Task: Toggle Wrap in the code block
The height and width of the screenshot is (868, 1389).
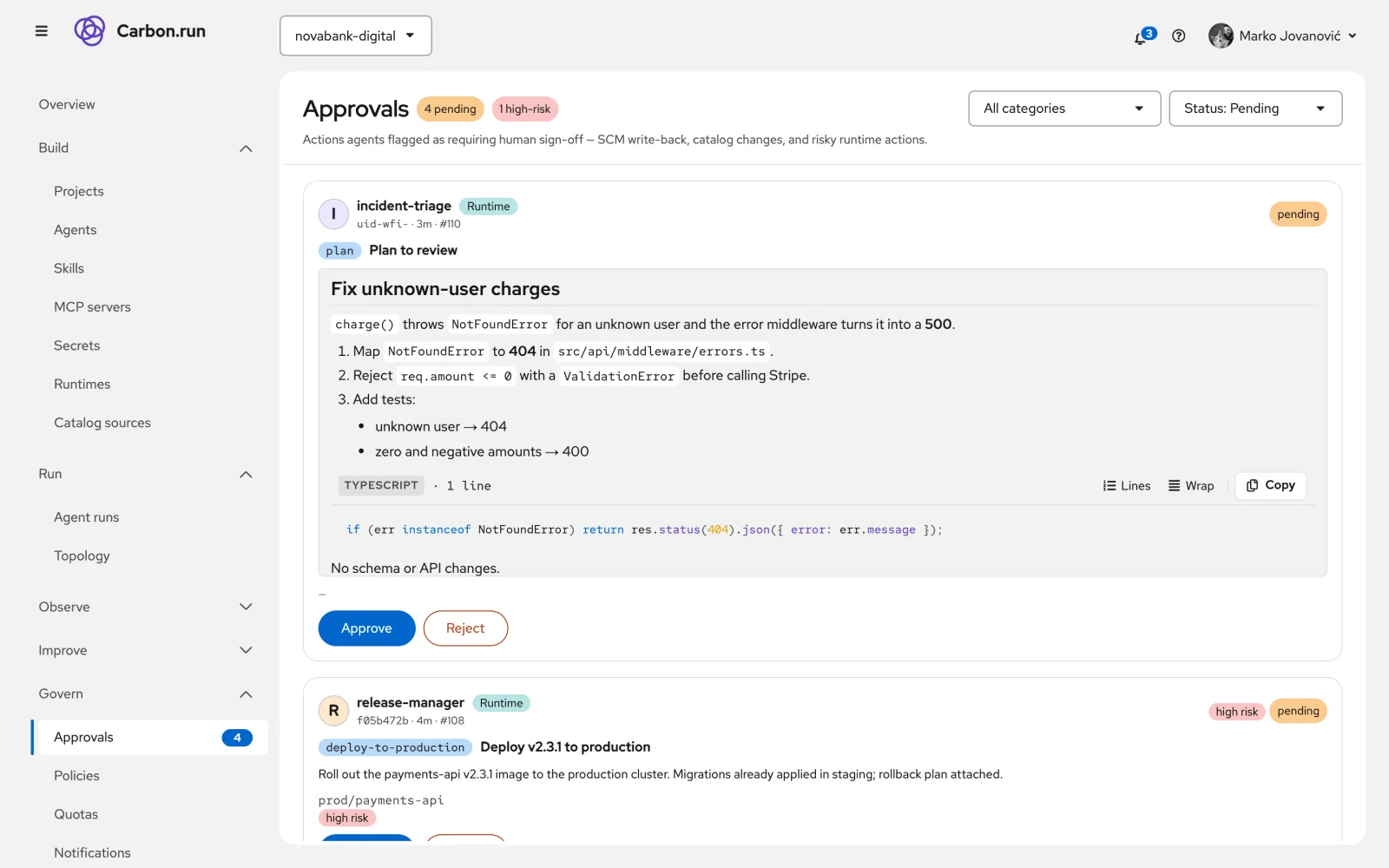Action: [x=1191, y=485]
